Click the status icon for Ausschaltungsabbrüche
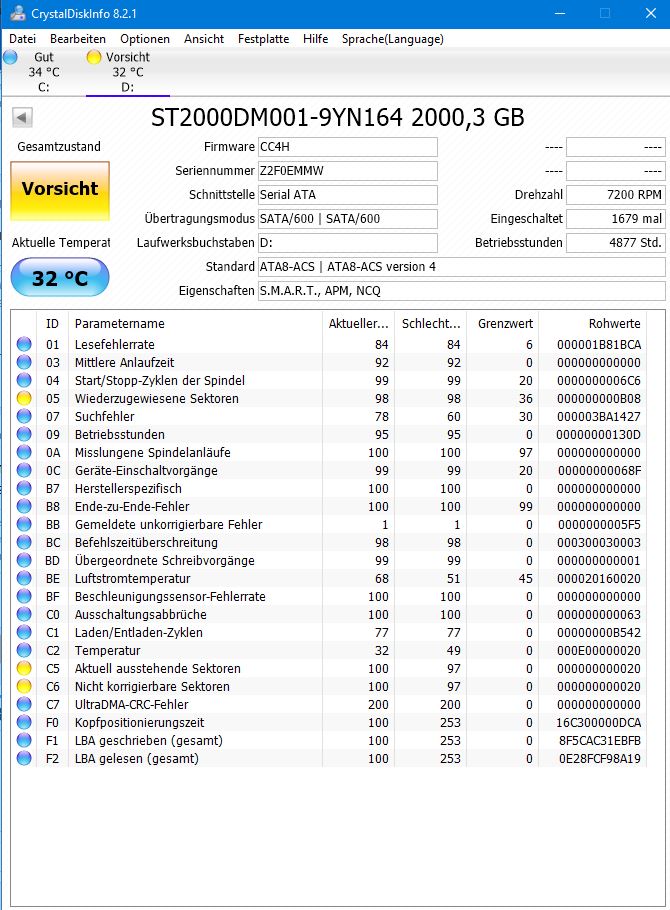Image resolution: width=670 pixels, height=910 pixels. tap(24, 614)
